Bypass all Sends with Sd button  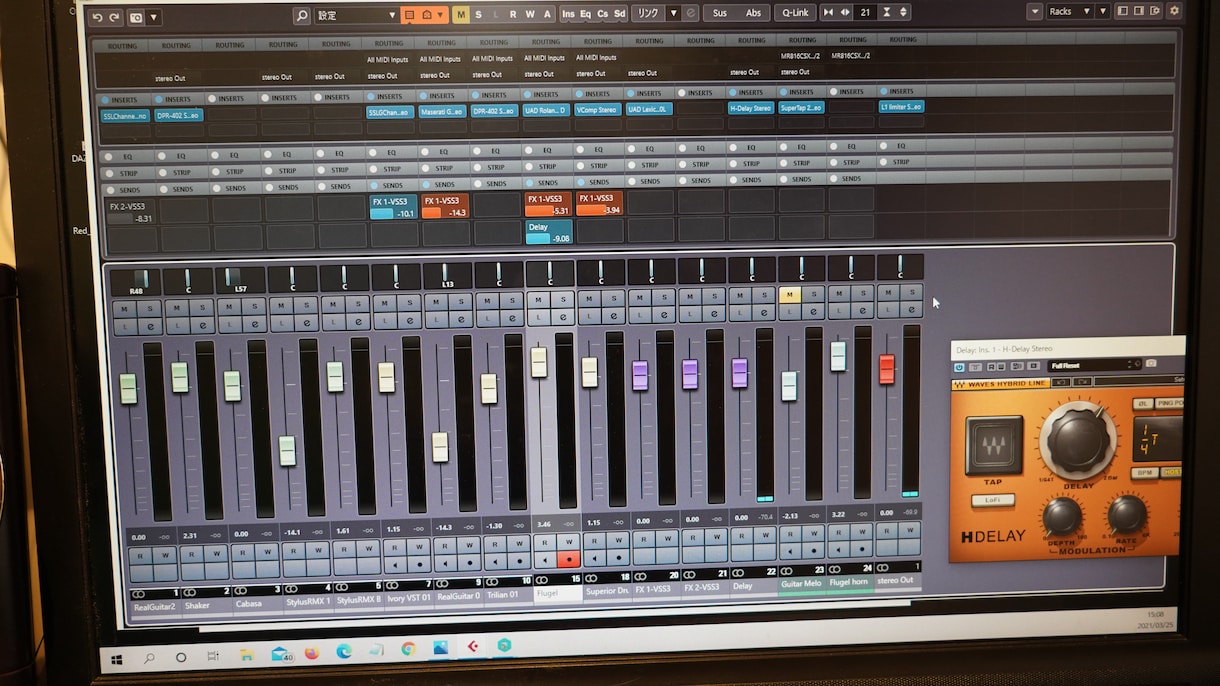click(619, 14)
